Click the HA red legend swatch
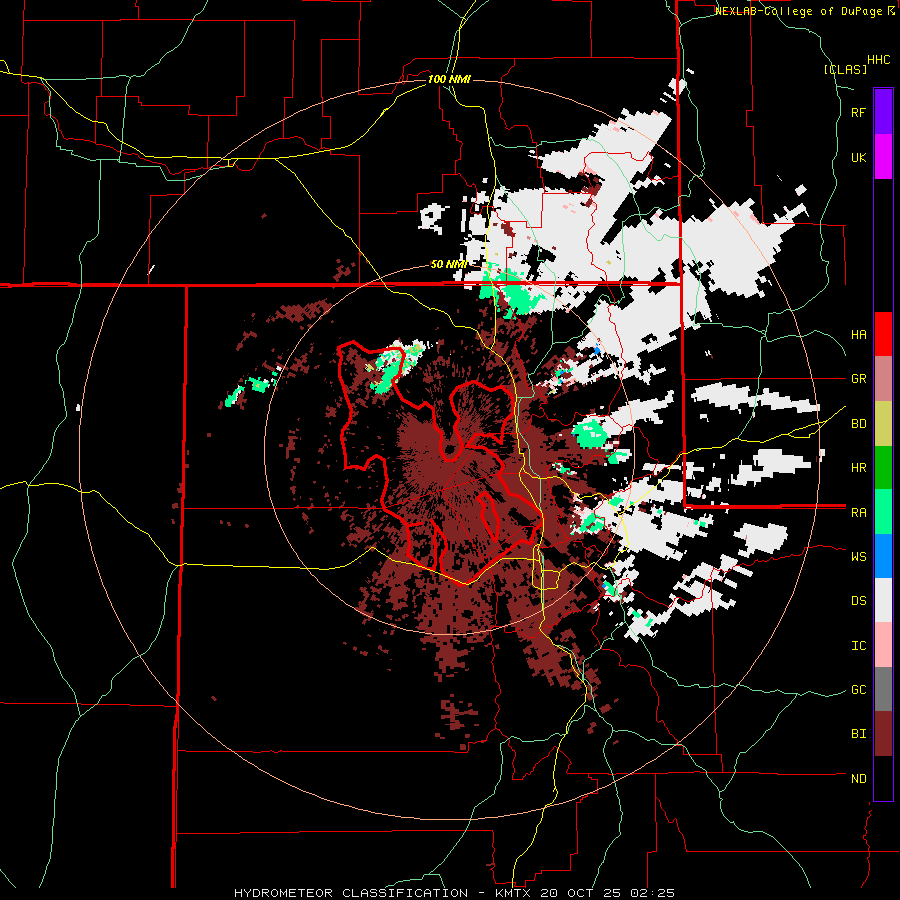 click(x=883, y=334)
